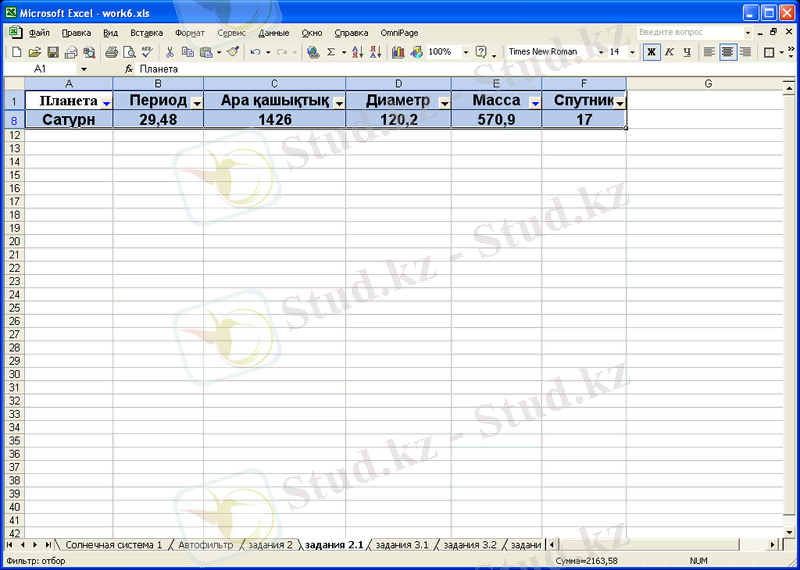
Task: Save the workbook with floppy disk icon
Action: pos(53,52)
